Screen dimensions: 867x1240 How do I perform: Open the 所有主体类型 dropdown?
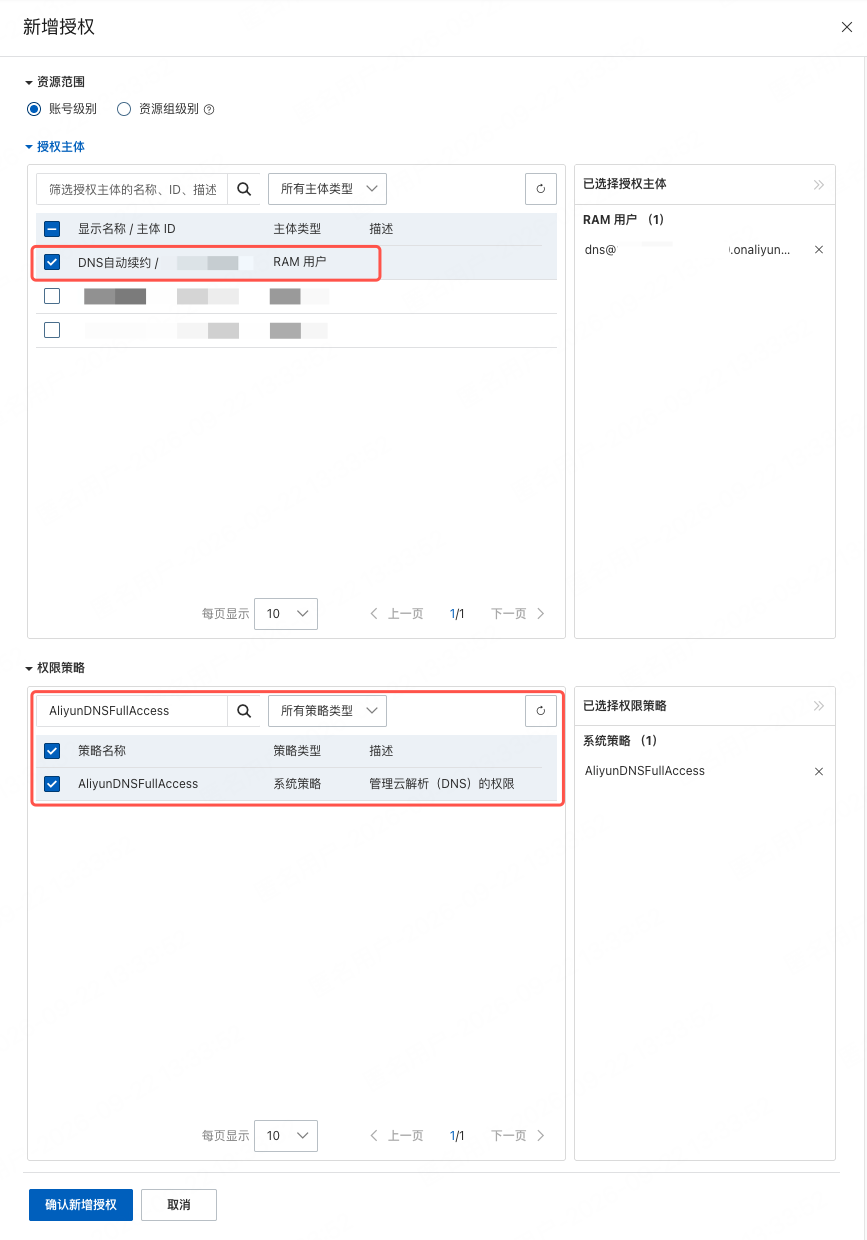[327, 189]
